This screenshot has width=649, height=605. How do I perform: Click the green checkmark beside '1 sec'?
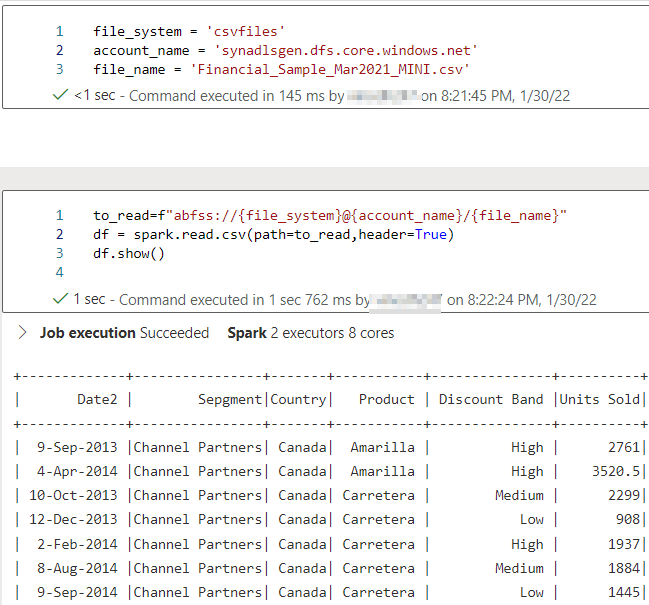pos(61,299)
